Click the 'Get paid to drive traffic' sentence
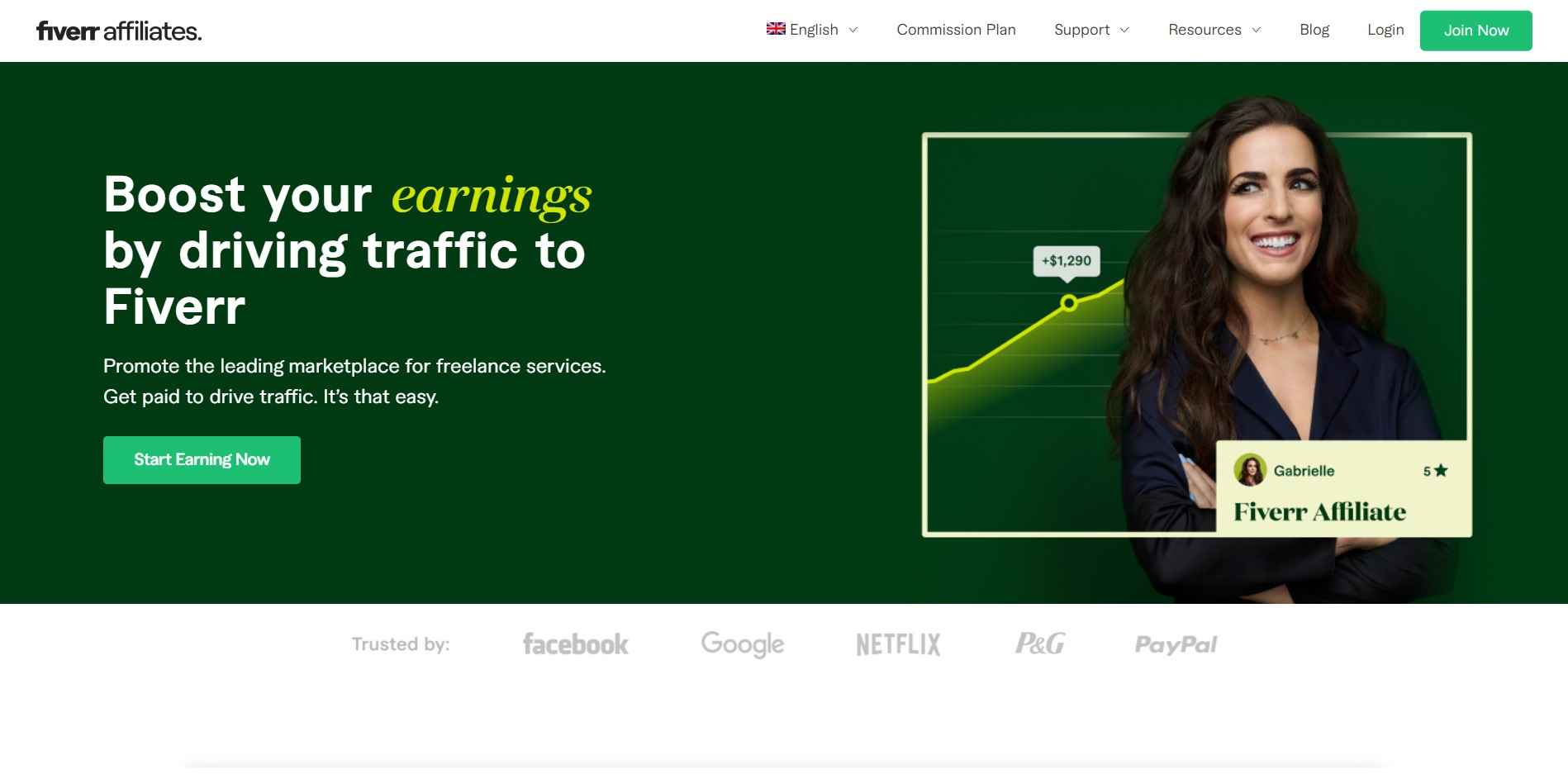Image resolution: width=1568 pixels, height=779 pixels. coord(271,397)
